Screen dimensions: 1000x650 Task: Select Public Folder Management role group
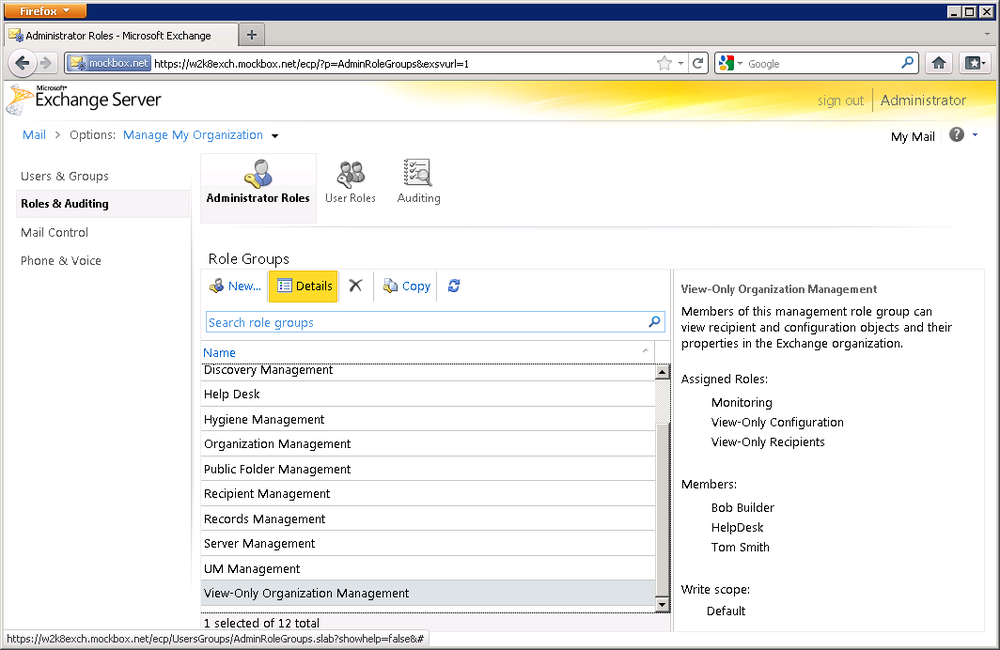pyautogui.click(x=428, y=469)
